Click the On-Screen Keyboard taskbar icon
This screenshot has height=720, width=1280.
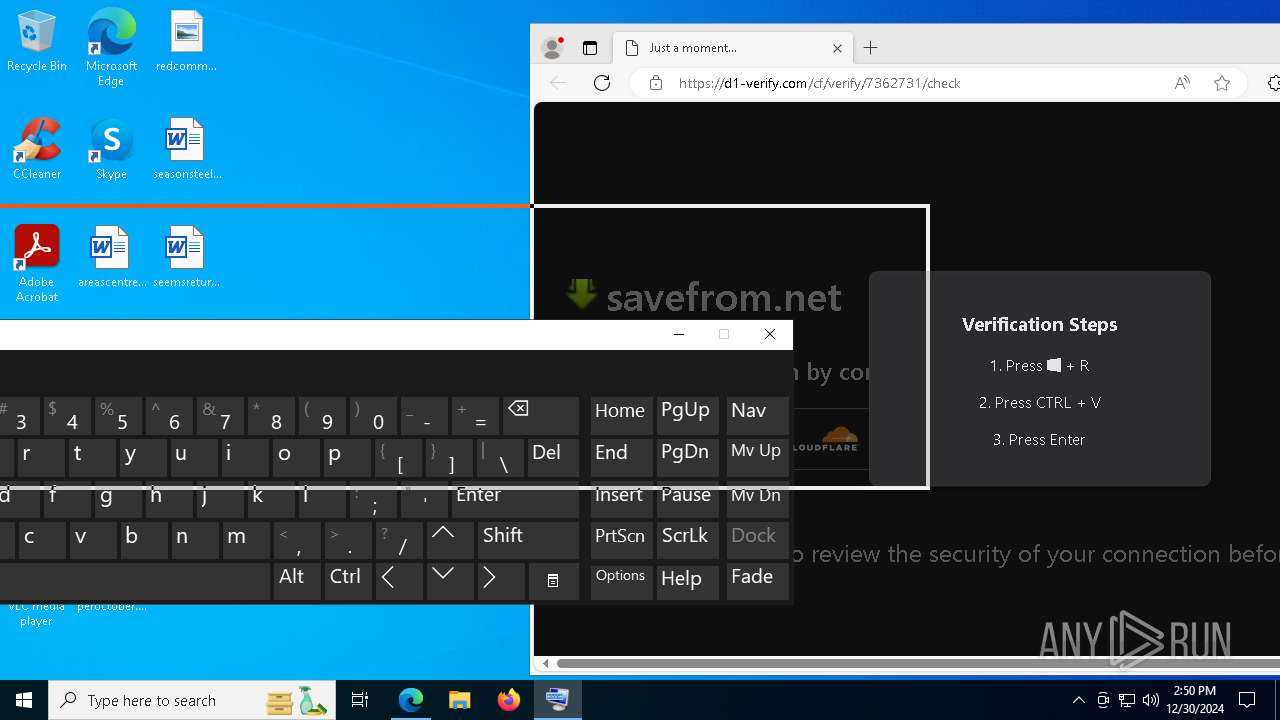(x=557, y=700)
